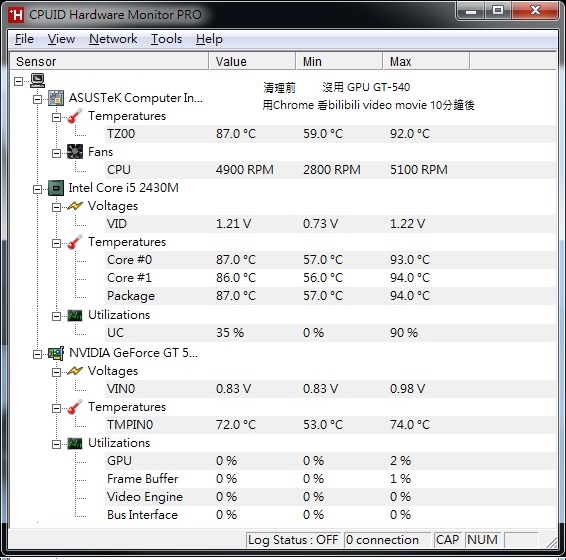Click the Utilizations graph icon under NVIDIA GeForce

click(x=75, y=443)
